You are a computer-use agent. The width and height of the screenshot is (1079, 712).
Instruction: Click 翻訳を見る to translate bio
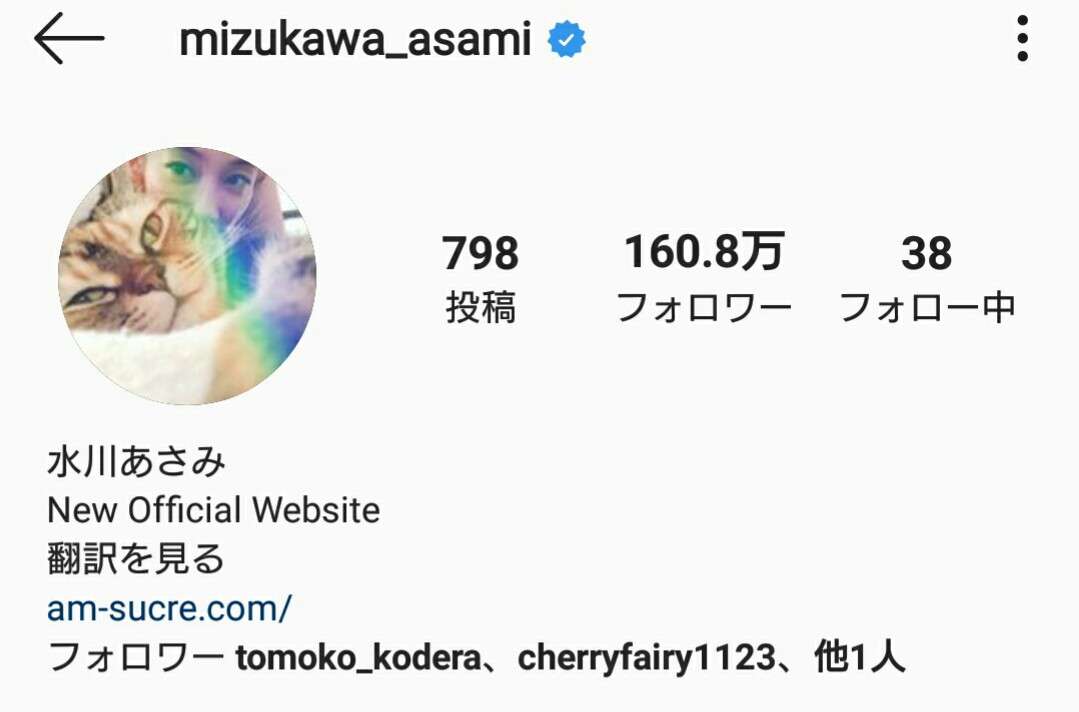point(136,558)
